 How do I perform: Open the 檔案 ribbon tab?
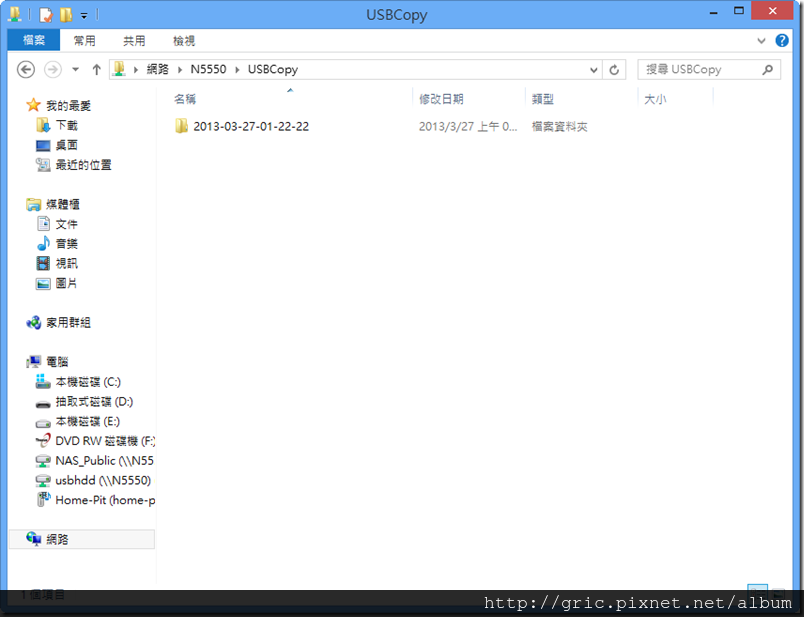point(34,40)
